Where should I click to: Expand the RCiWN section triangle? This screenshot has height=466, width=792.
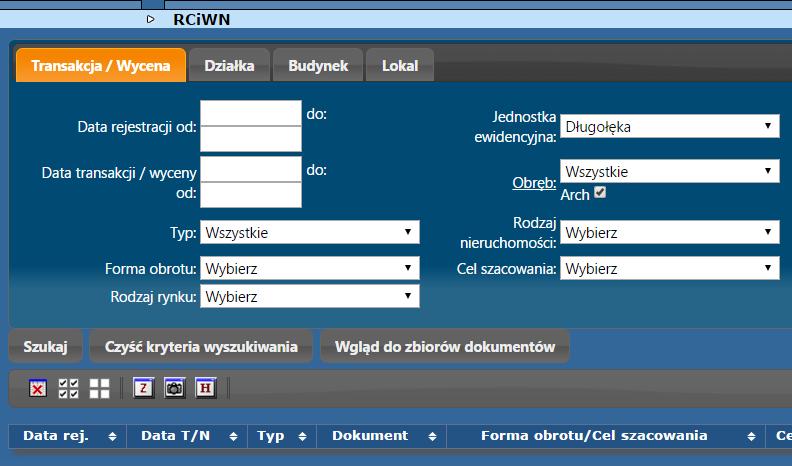coord(151,19)
